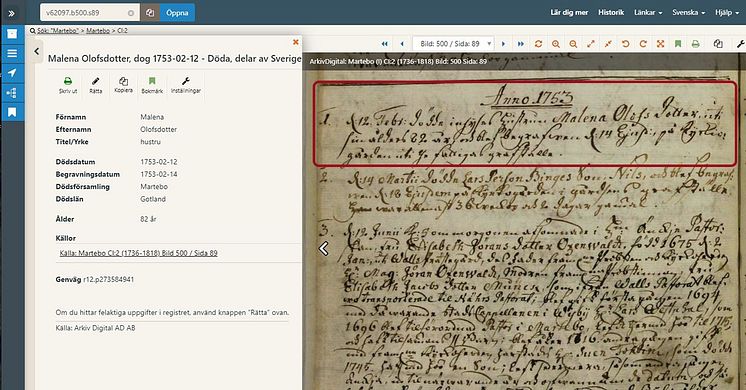Add a bookmark with Bokmärk in record panel
The width and height of the screenshot is (746, 390).
click(x=152, y=85)
